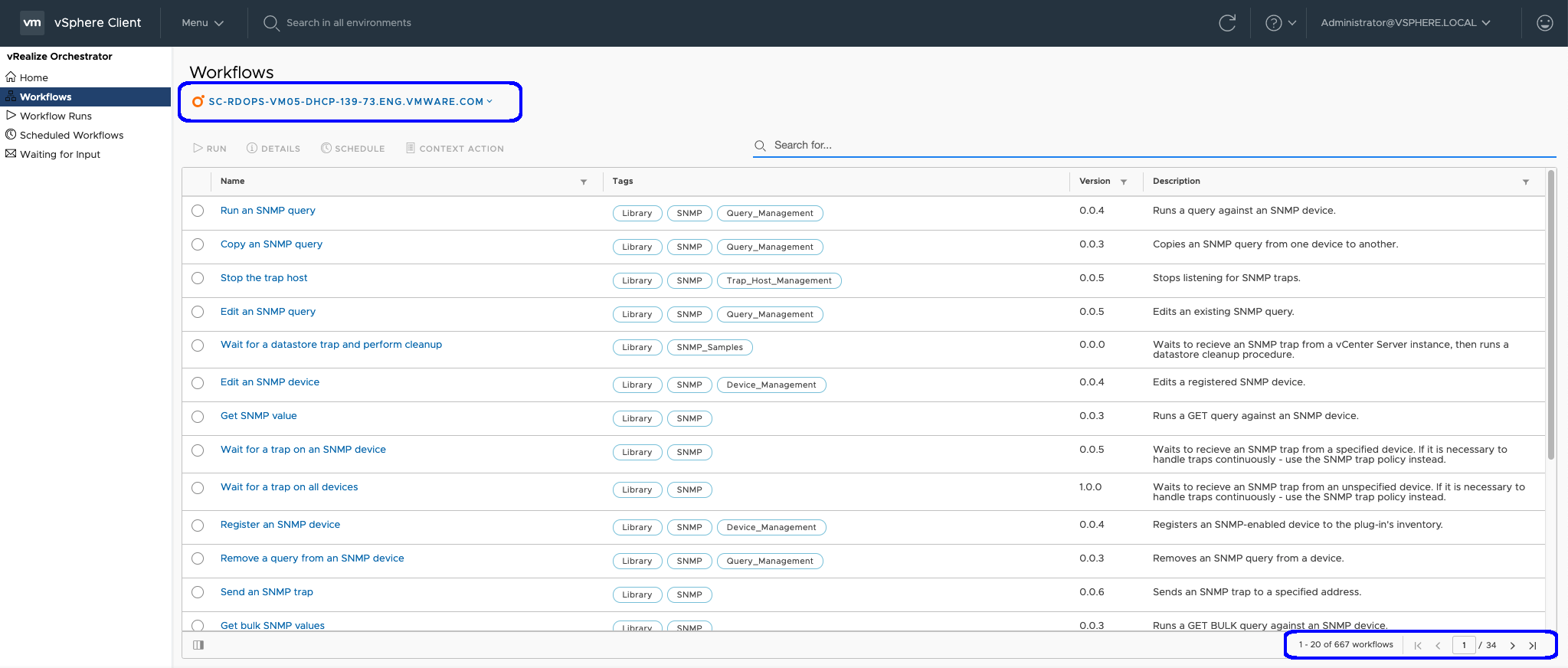
Task: Filter the Version column
Action: [x=1124, y=182]
